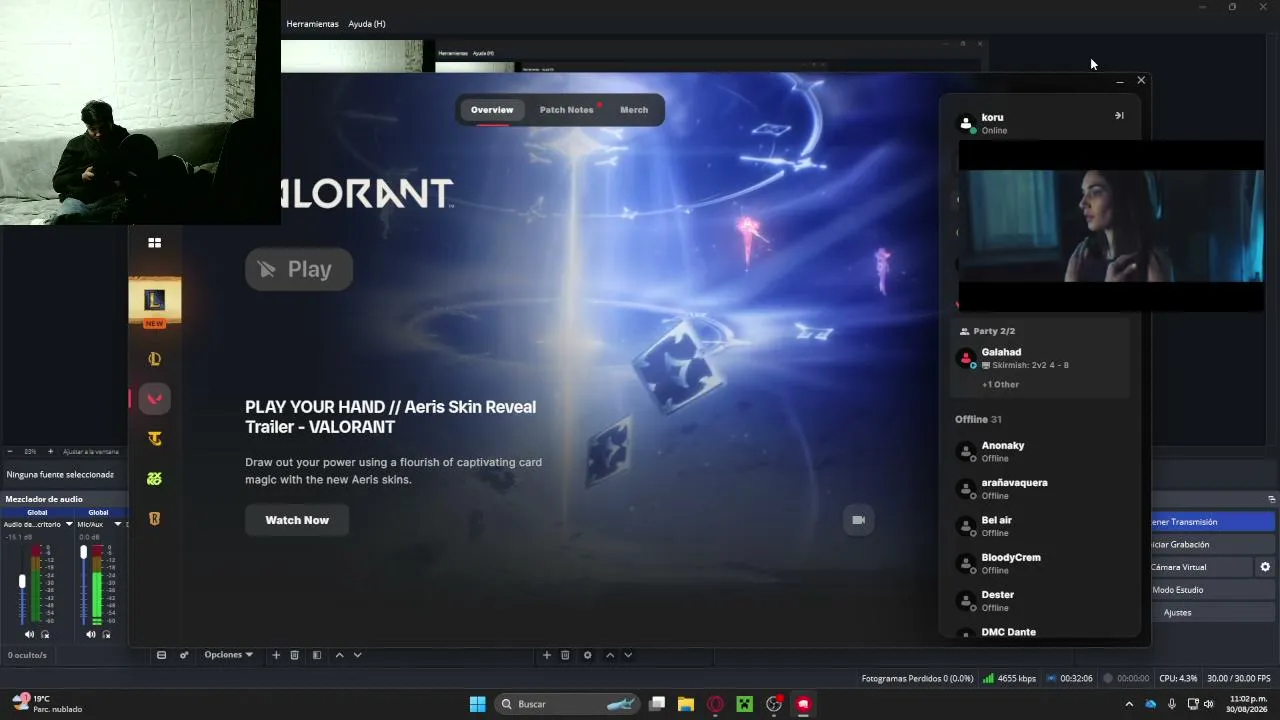Image resolution: width=1280 pixels, height=720 pixels.
Task: Open koru's profile avatar
Action: pos(966,123)
